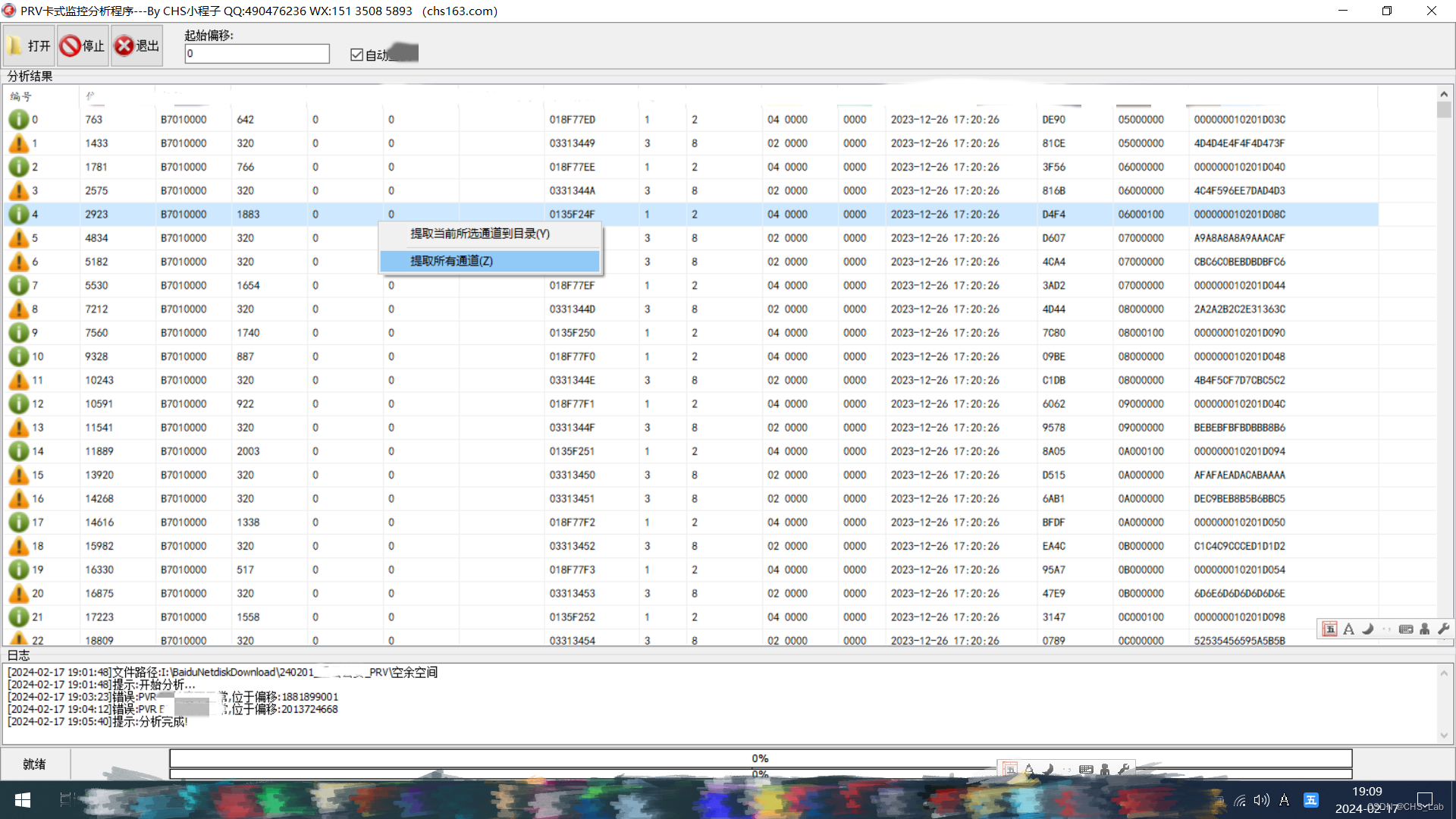
Task: Select row 10 with value 9328
Action: [x=96, y=356]
